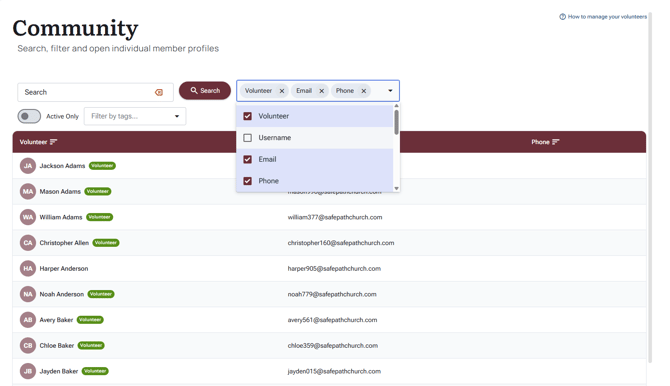670x386 pixels.
Task: Click the page's vertical scrollbar
Action: coord(650,188)
